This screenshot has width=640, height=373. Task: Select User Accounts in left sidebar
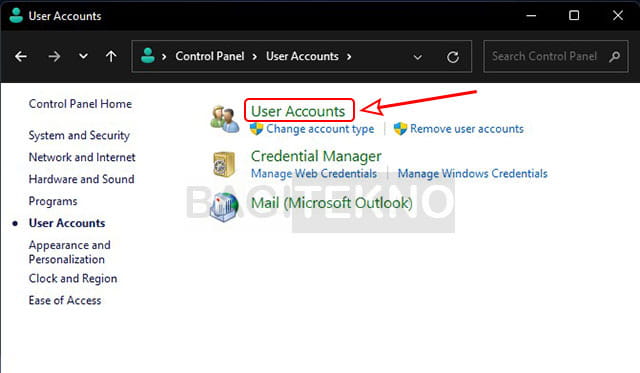[67, 223]
